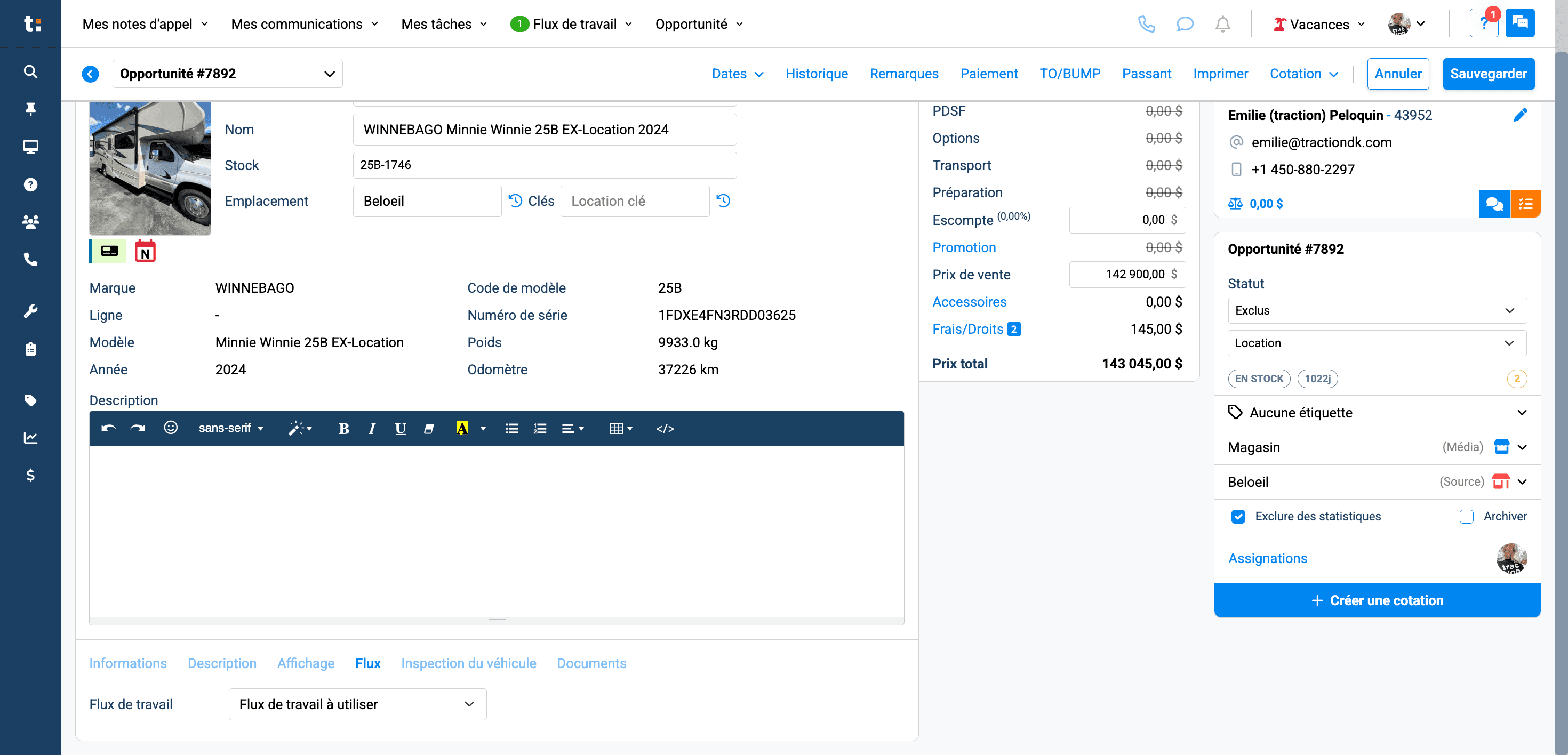Open the Historique link
This screenshot has width=1568, height=755.
[x=816, y=74]
